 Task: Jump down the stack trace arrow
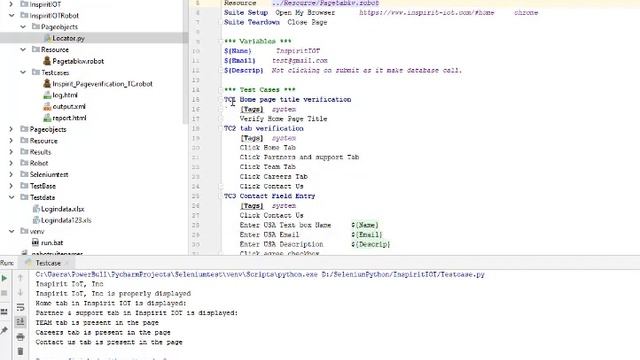[x=20, y=293]
